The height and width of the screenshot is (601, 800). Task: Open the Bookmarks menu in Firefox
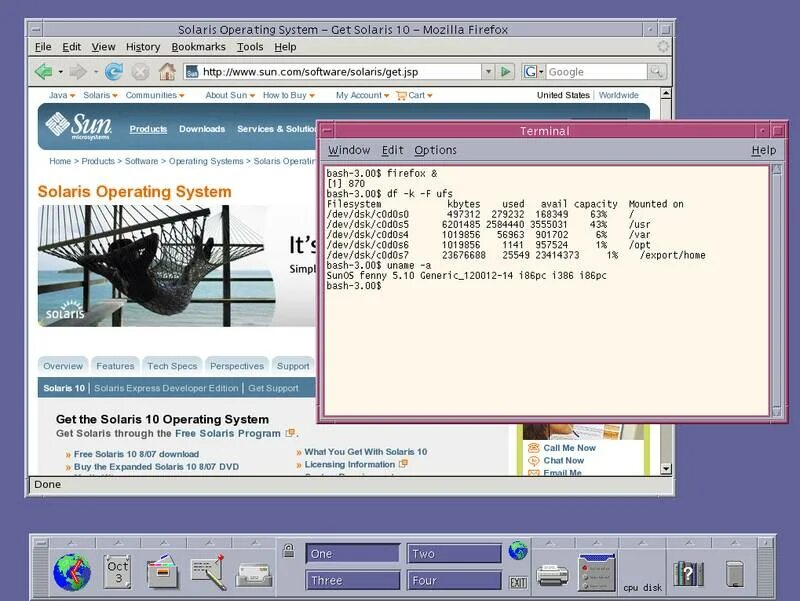[x=198, y=47]
